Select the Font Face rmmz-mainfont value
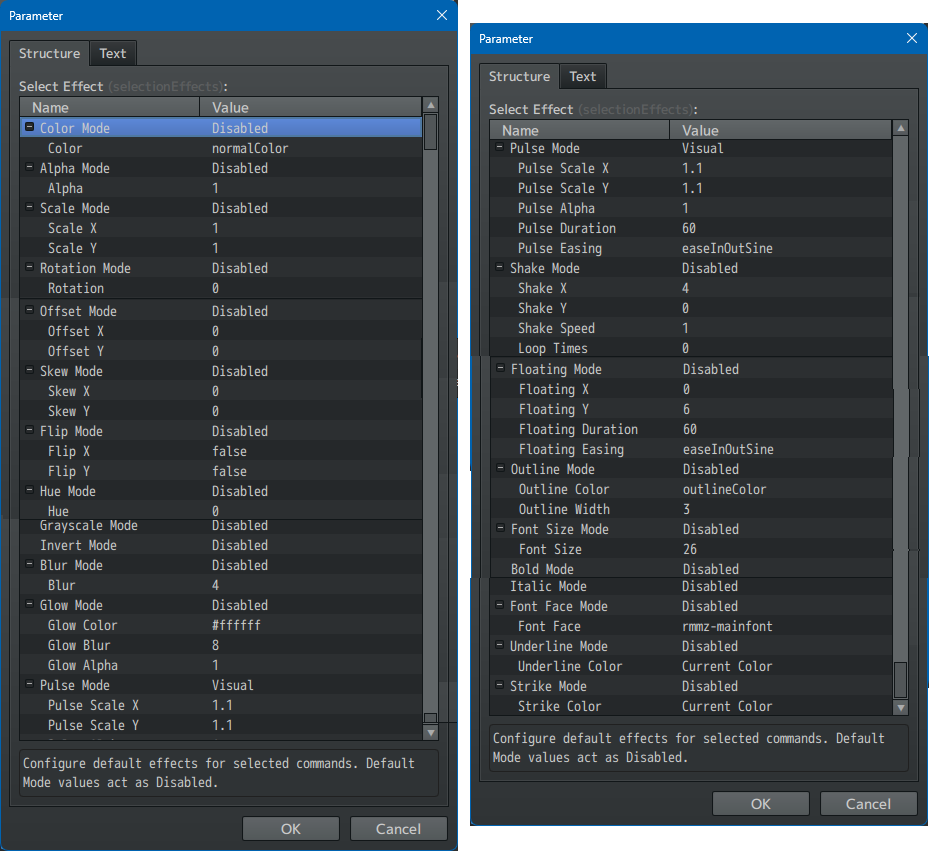The width and height of the screenshot is (929, 851). [x=727, y=626]
